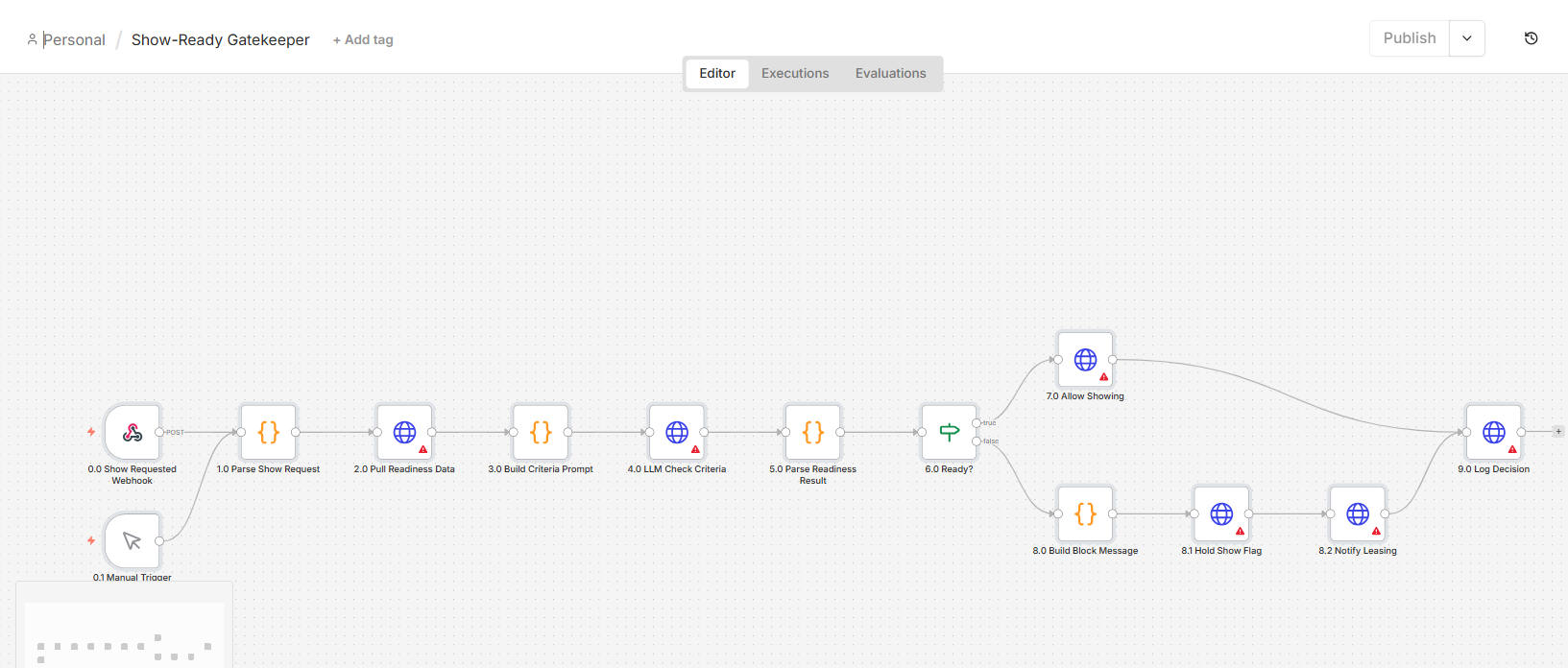Click the '6.0 Ready?' label

949,469
